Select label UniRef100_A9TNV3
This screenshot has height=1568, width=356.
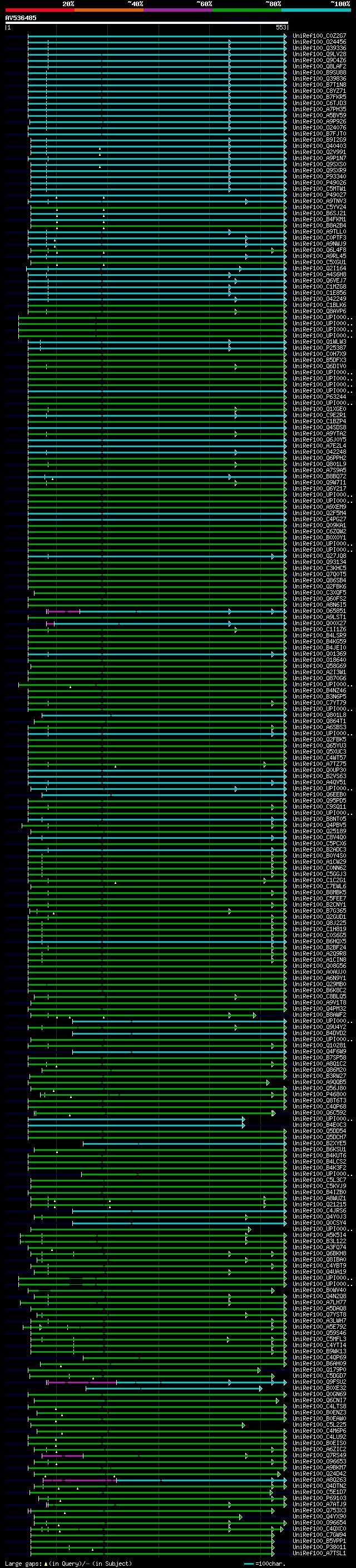[319, 201]
